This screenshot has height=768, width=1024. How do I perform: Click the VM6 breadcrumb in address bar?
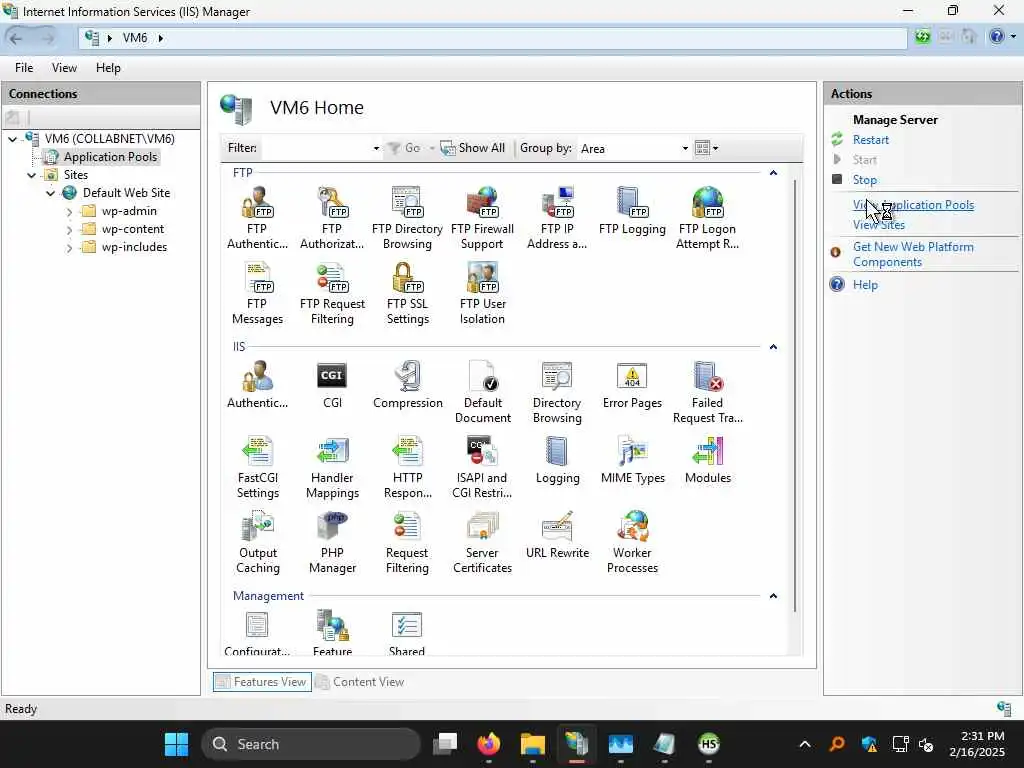coord(135,38)
